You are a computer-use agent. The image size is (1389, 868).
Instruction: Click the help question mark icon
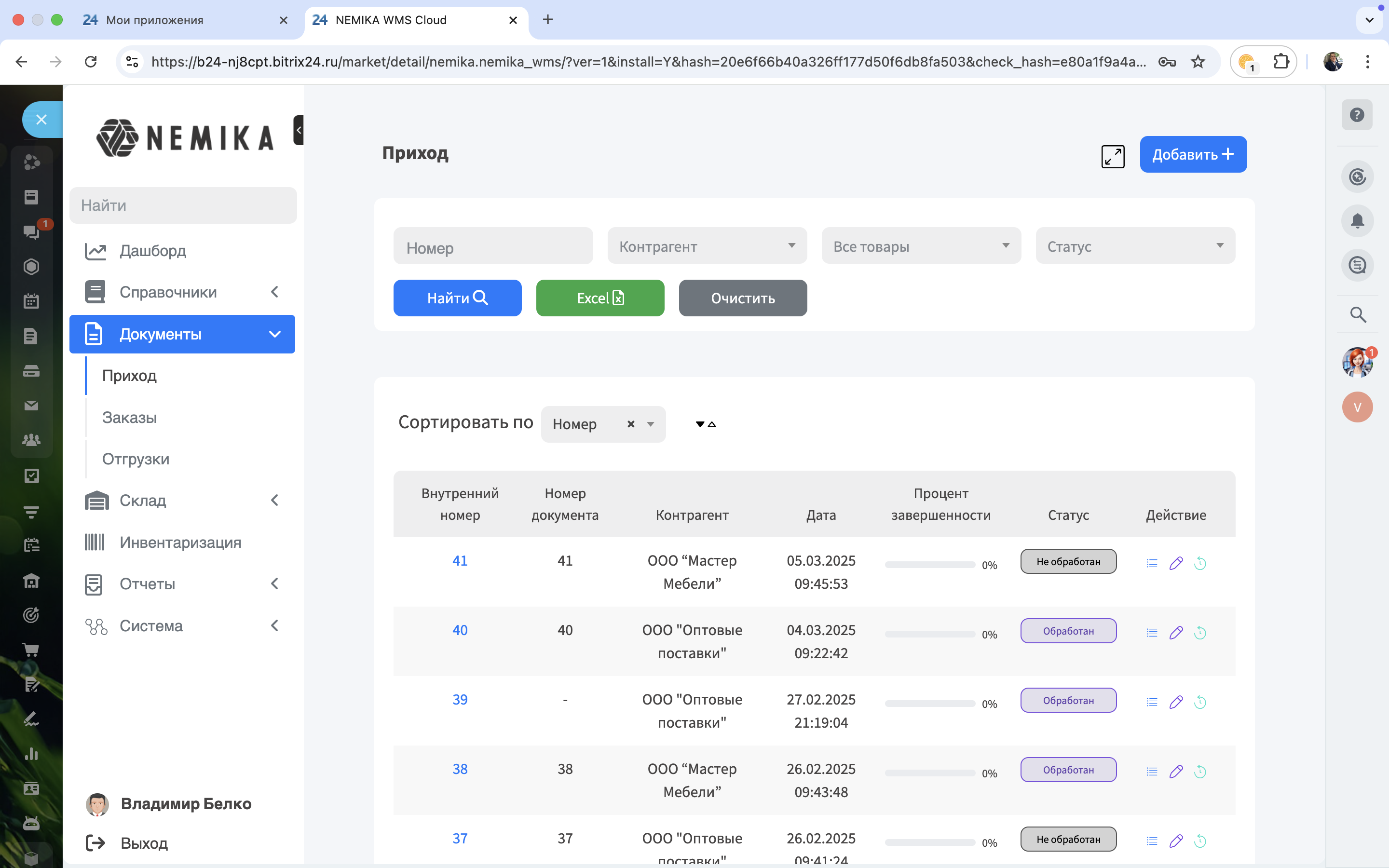click(x=1357, y=115)
